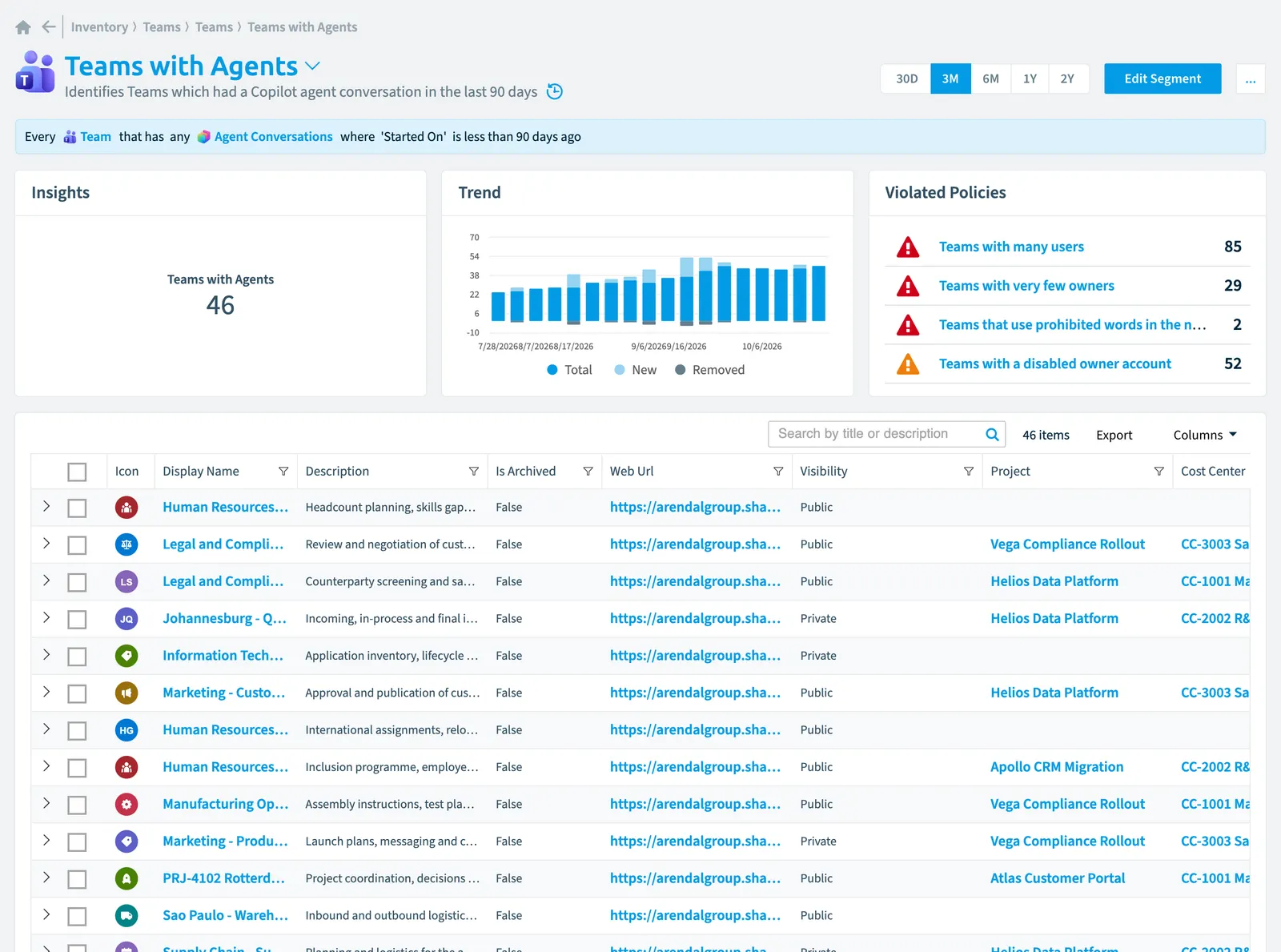Open the more options ellipsis button

[1251, 78]
